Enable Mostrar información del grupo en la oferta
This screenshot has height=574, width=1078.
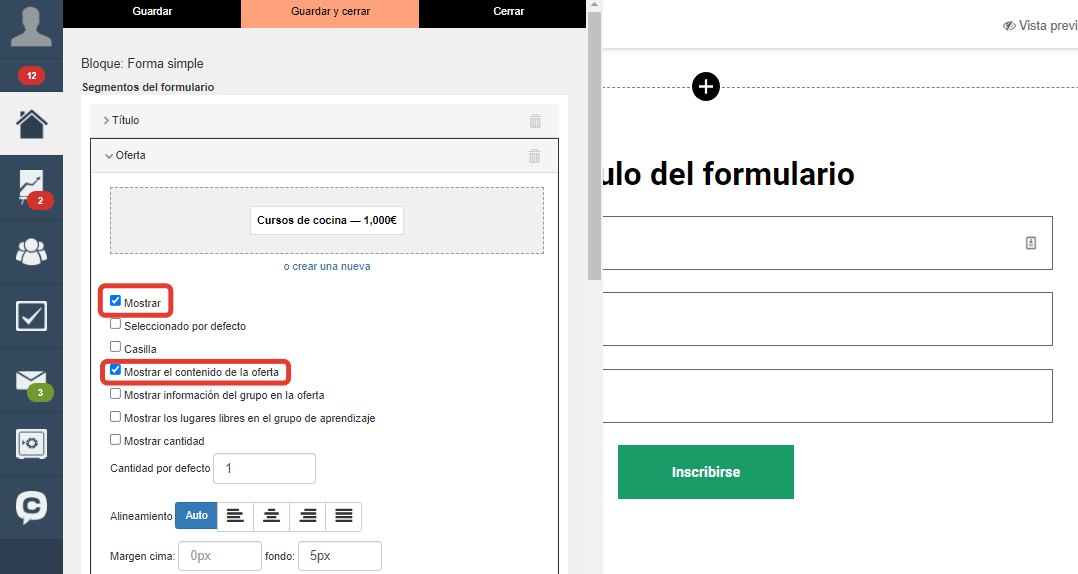116,394
